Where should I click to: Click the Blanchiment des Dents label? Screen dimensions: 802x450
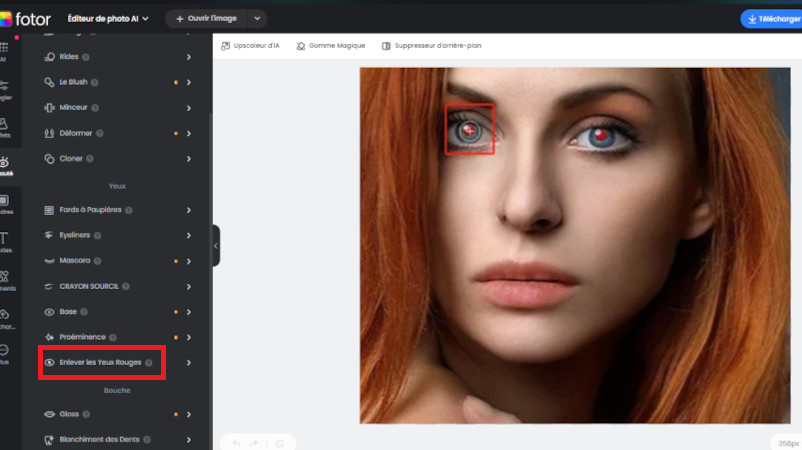(99, 439)
